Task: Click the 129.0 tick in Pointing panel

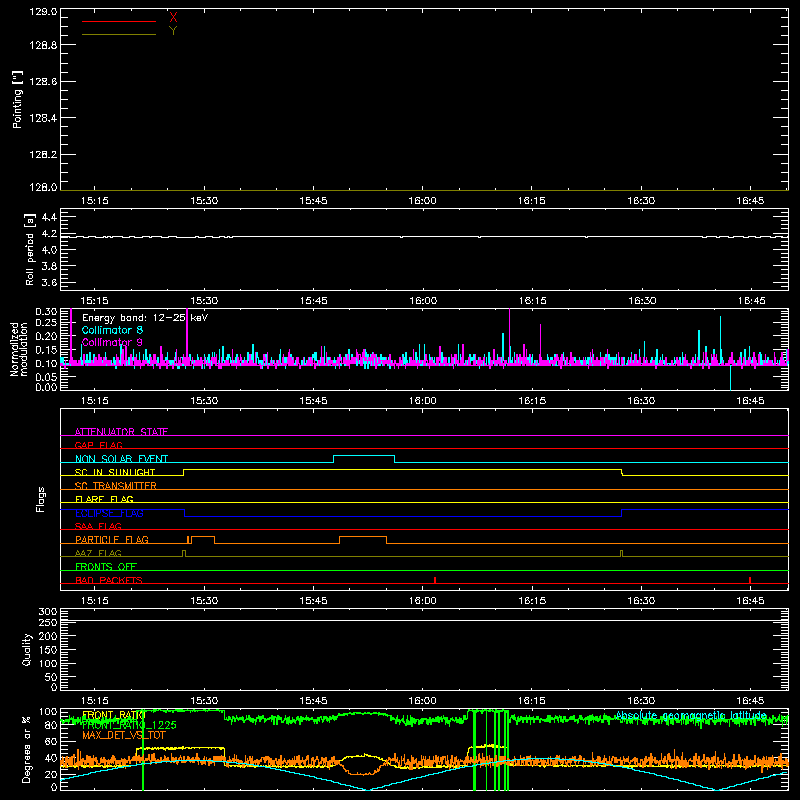Action: click(x=43, y=11)
